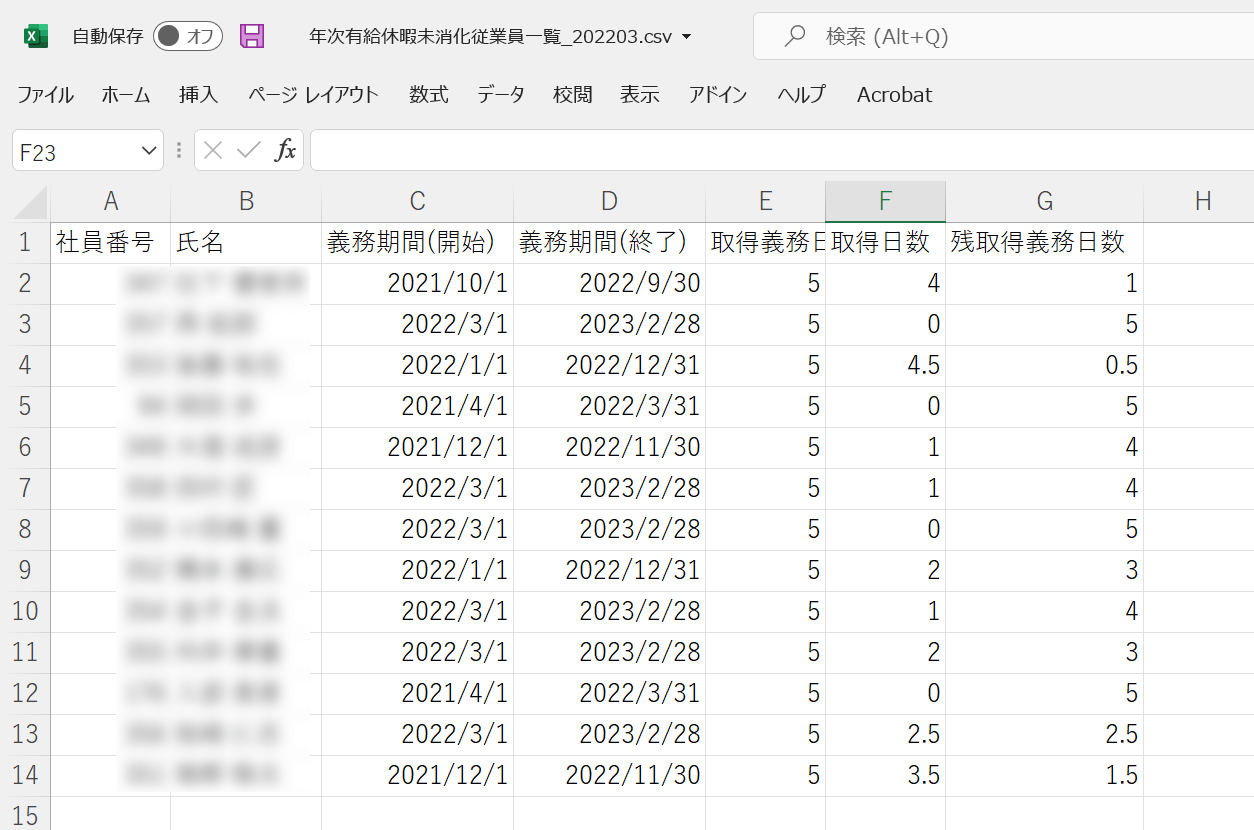
Task: Click the 検索 search input field
Action: [1000, 37]
